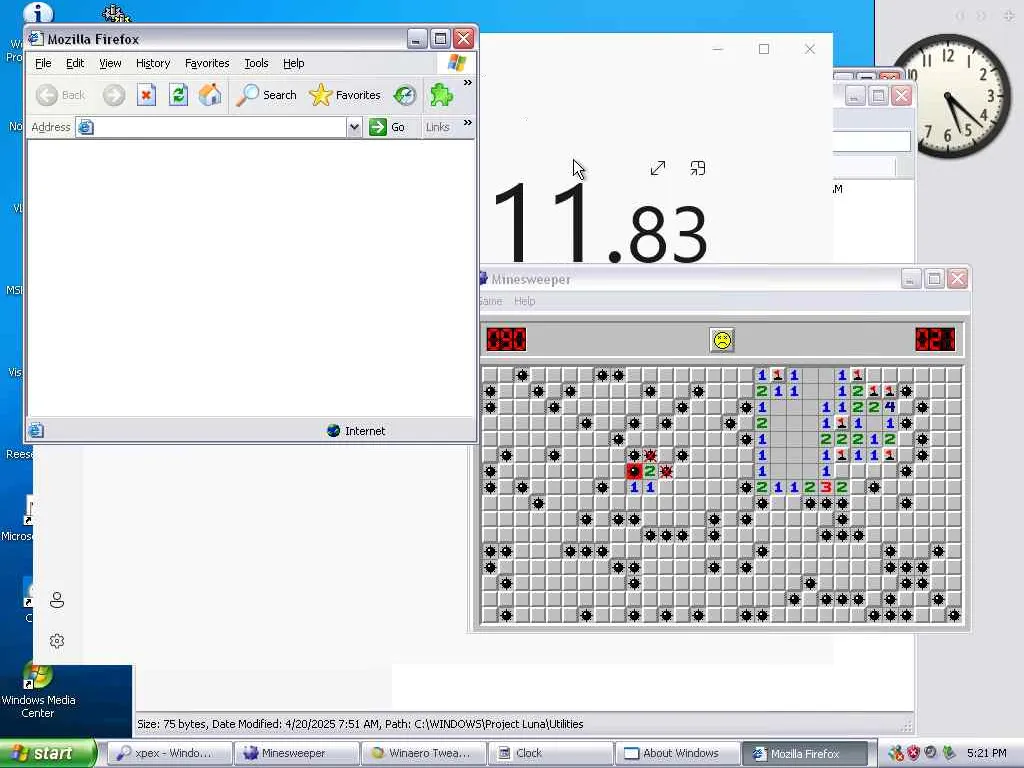Open the Windows Media Center desktop shortcut
This screenshot has height=768, width=1024.
(x=38, y=690)
